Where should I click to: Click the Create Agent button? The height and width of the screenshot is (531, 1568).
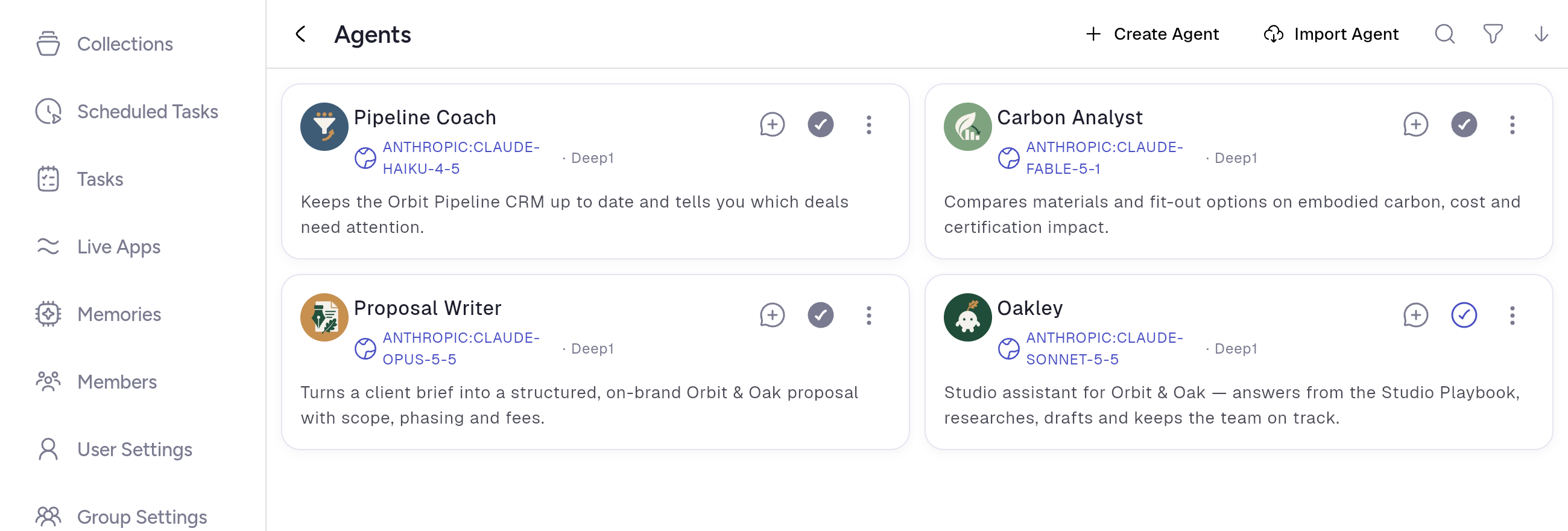pos(1152,34)
